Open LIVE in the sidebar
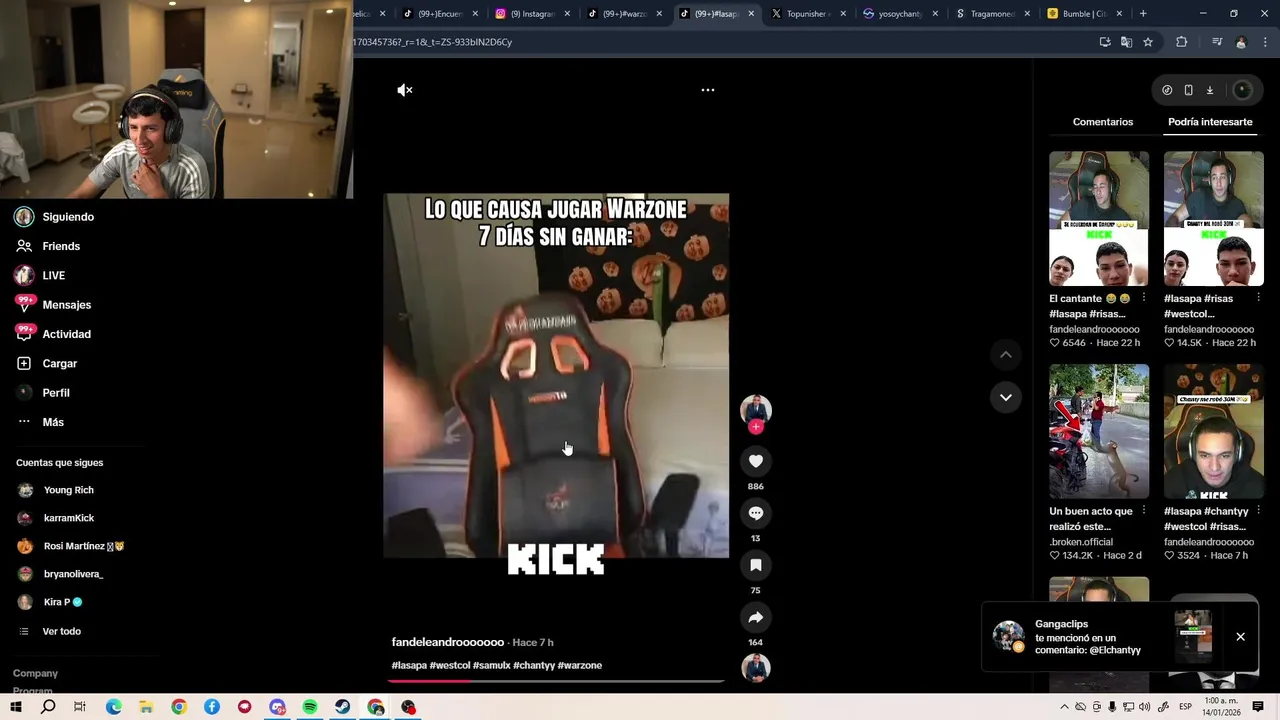The height and width of the screenshot is (720, 1280). (53, 275)
